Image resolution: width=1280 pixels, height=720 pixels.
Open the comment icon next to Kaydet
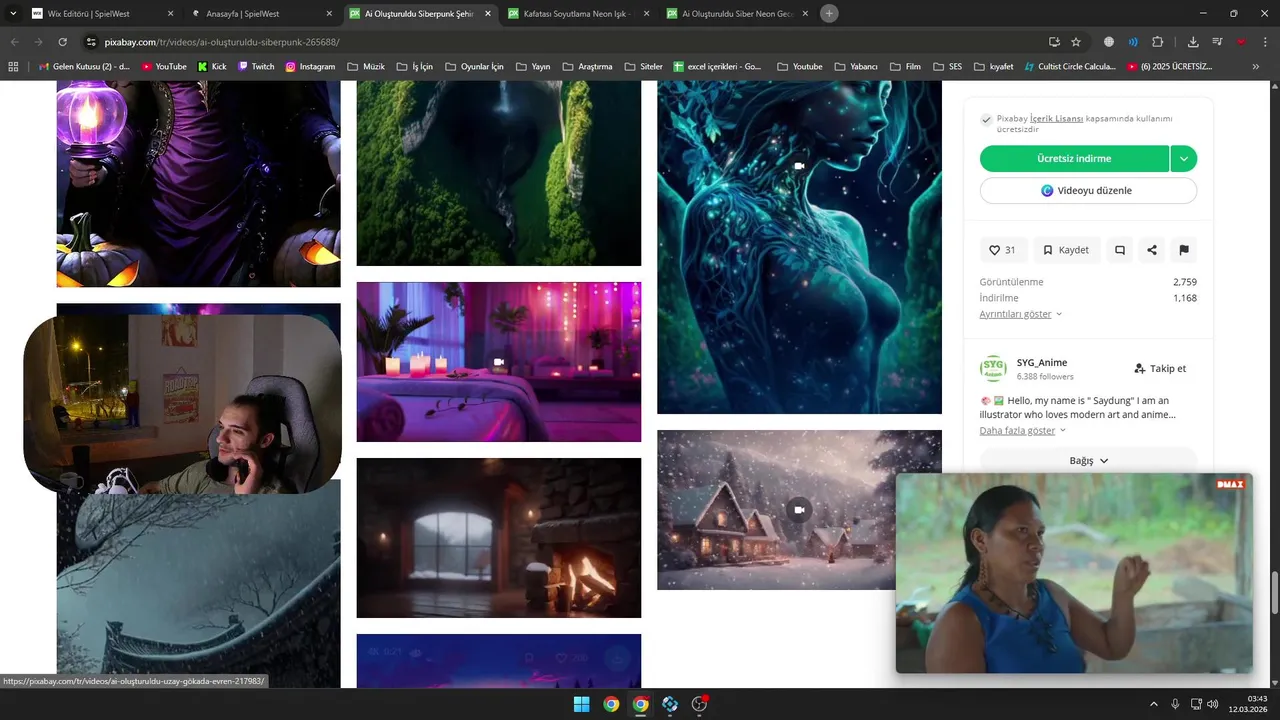tap(1120, 250)
